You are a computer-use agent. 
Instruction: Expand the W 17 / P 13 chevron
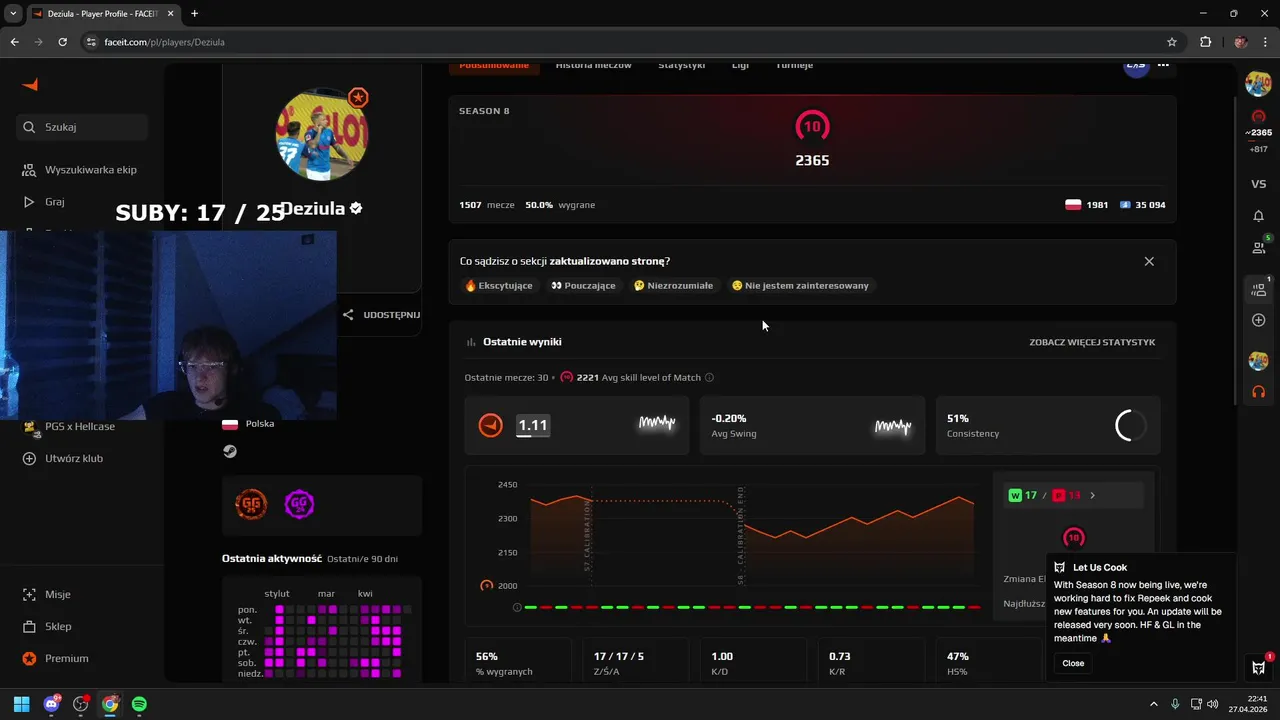click(1092, 495)
